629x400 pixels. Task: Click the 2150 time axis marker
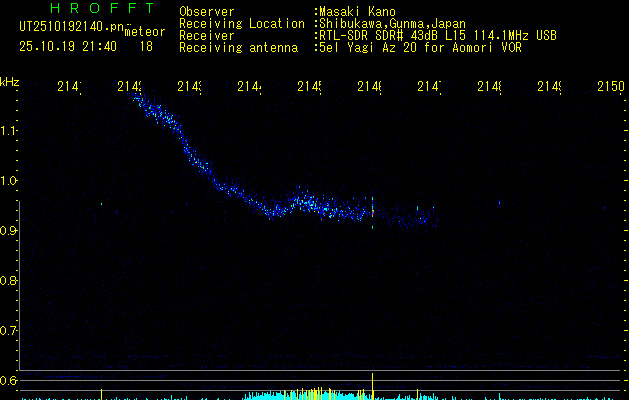(609, 88)
